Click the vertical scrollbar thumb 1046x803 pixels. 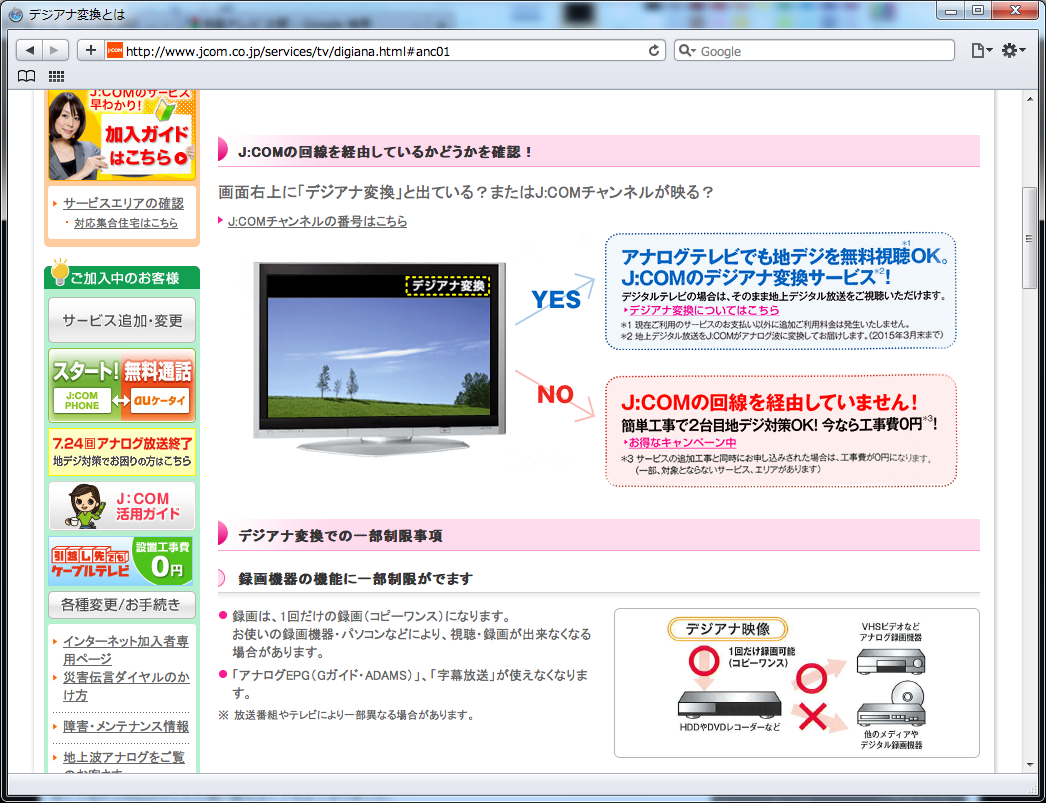1030,238
